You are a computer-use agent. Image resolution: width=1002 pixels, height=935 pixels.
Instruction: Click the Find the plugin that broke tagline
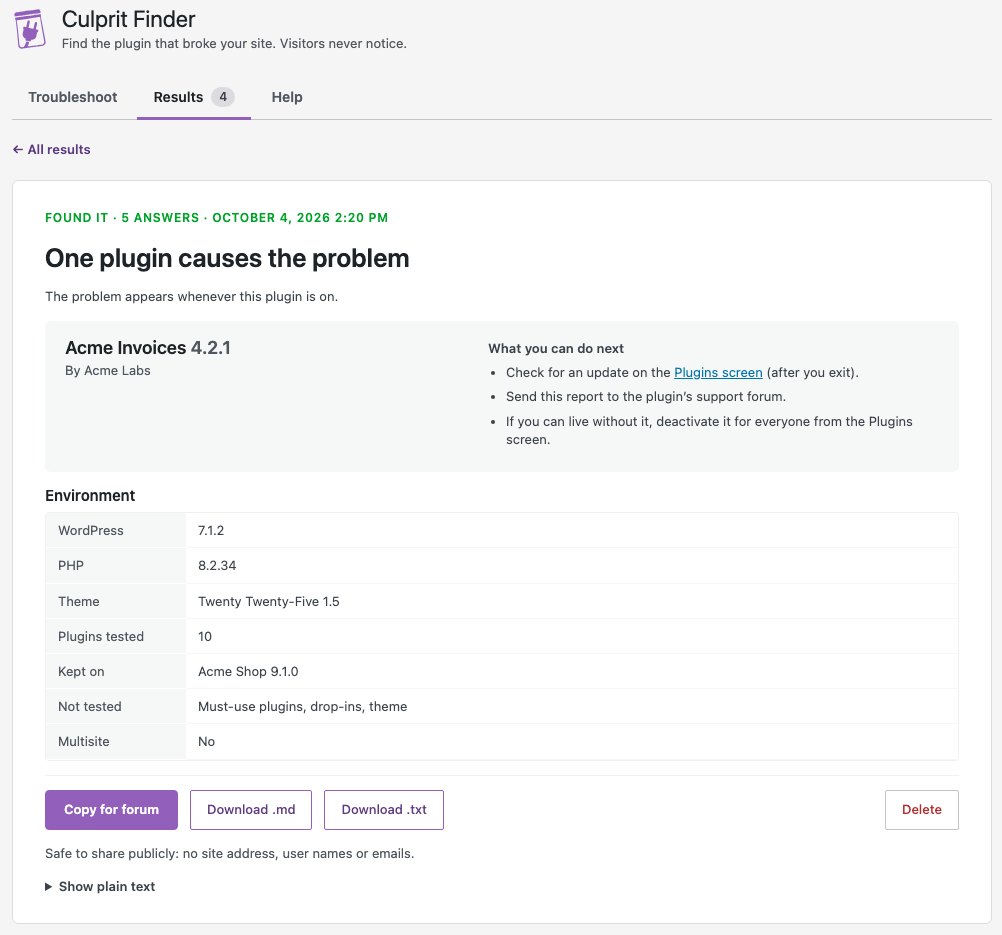pos(234,44)
